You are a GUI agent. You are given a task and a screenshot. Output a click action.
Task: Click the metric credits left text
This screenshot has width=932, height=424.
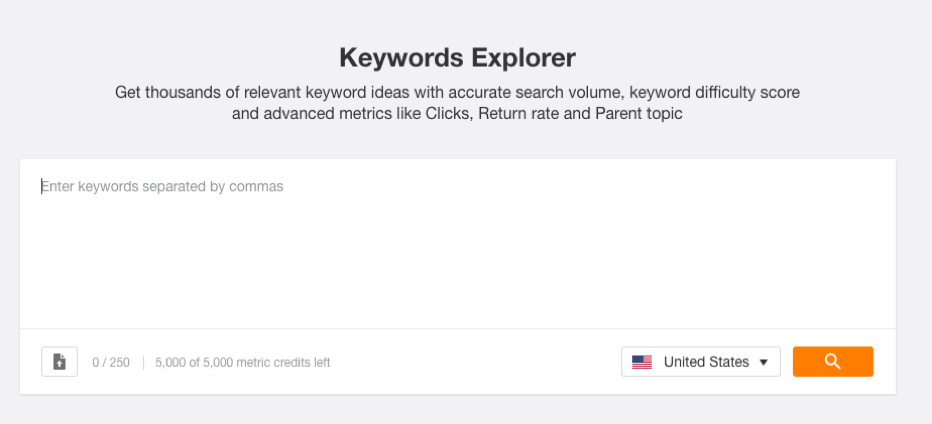click(x=243, y=362)
